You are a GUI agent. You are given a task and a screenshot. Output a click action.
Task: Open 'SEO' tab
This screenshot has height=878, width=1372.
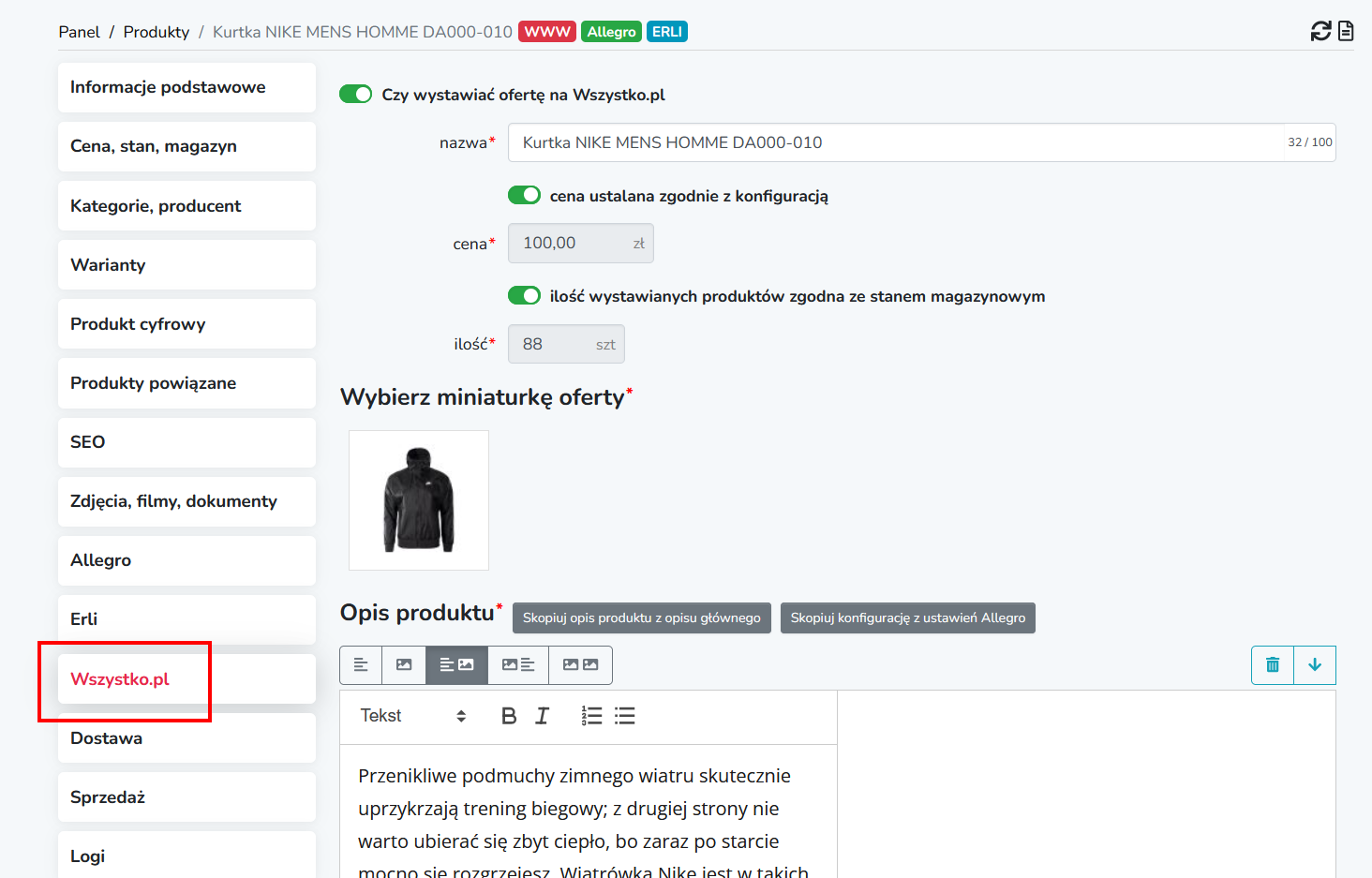tap(186, 442)
